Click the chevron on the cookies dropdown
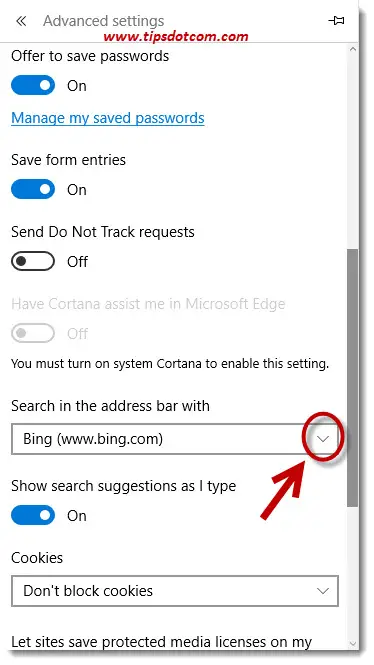374x665 pixels. [x=323, y=591]
